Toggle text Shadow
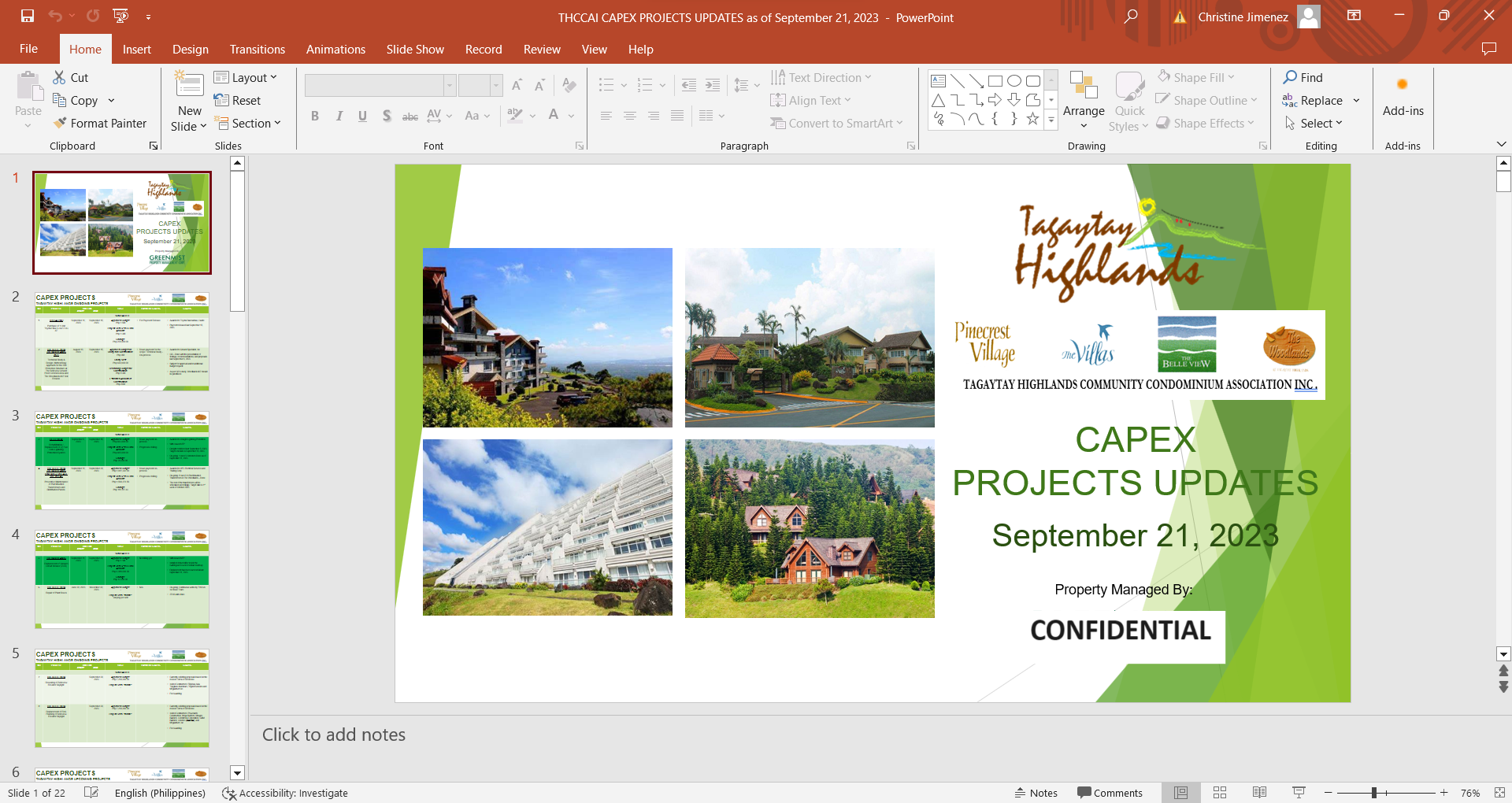 387,116
